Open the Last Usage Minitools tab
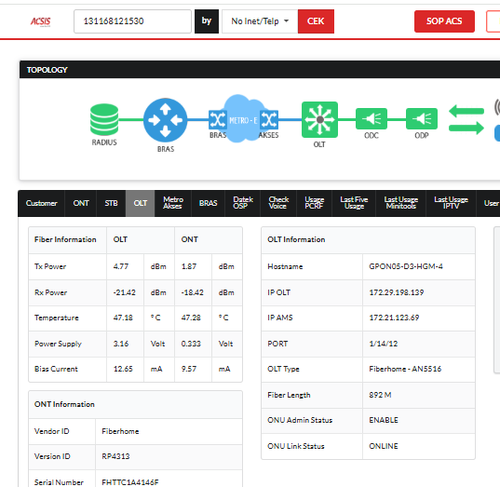 pos(401,203)
